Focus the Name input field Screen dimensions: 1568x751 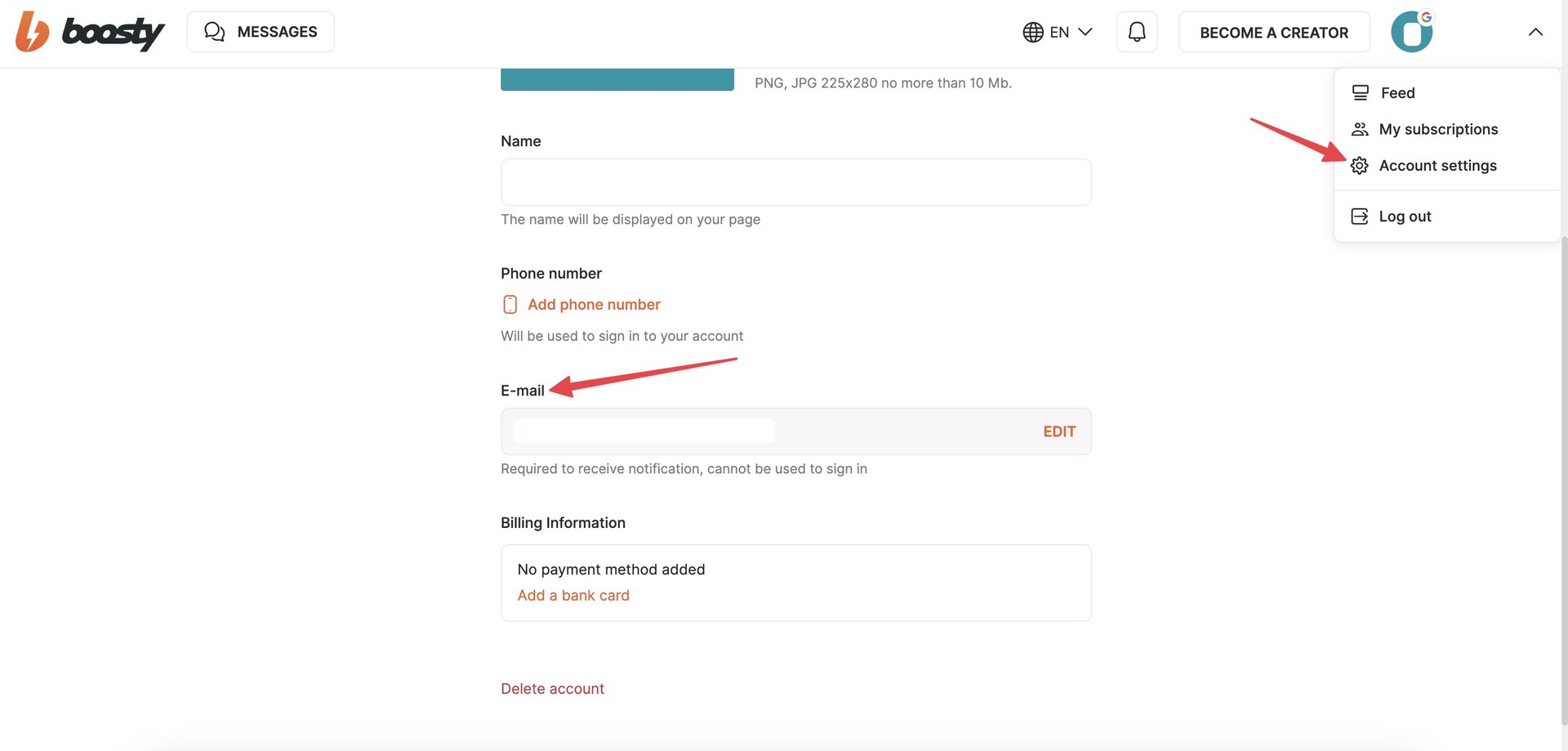coord(796,182)
